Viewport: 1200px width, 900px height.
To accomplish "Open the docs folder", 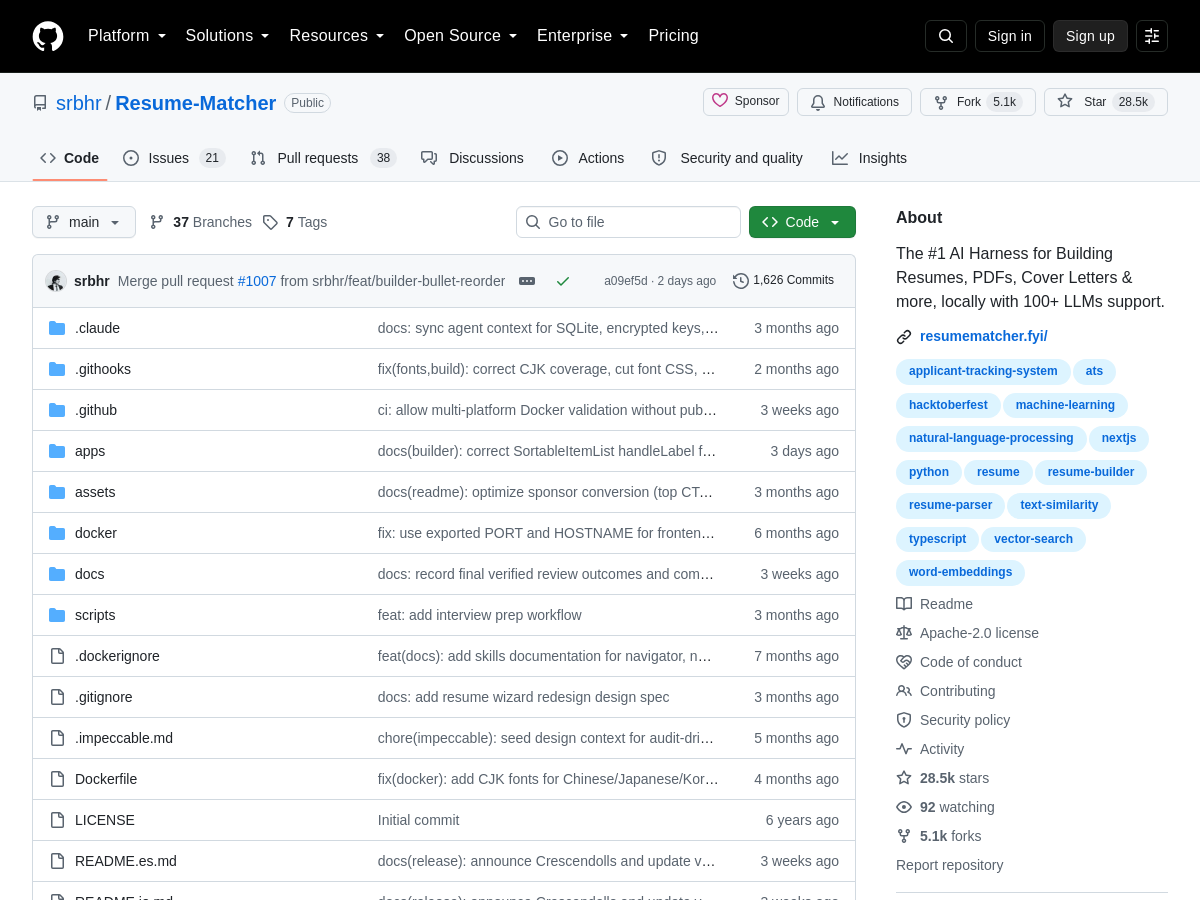I will pyautogui.click(x=90, y=574).
